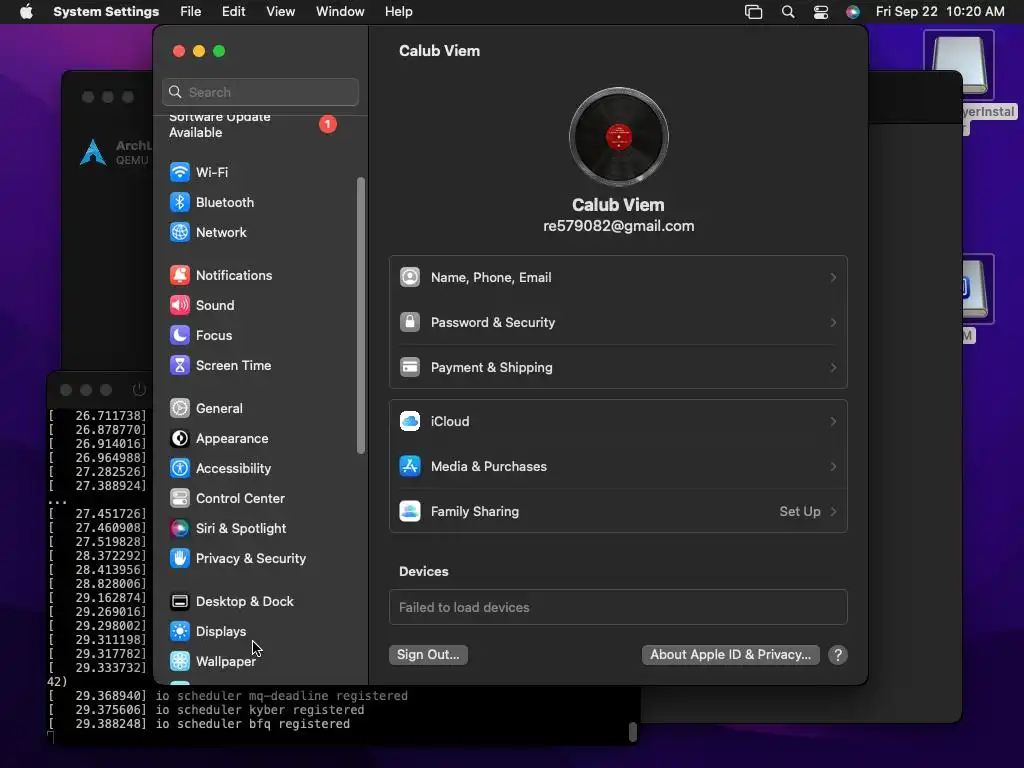Open the System Settings app menu
The width and height of the screenshot is (1024, 768).
click(106, 12)
